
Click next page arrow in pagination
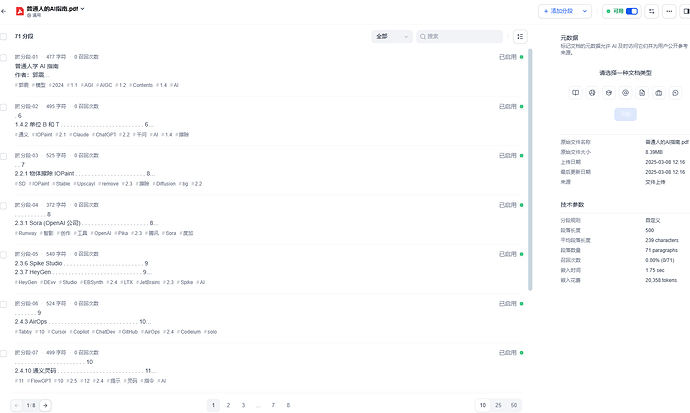(x=45, y=405)
